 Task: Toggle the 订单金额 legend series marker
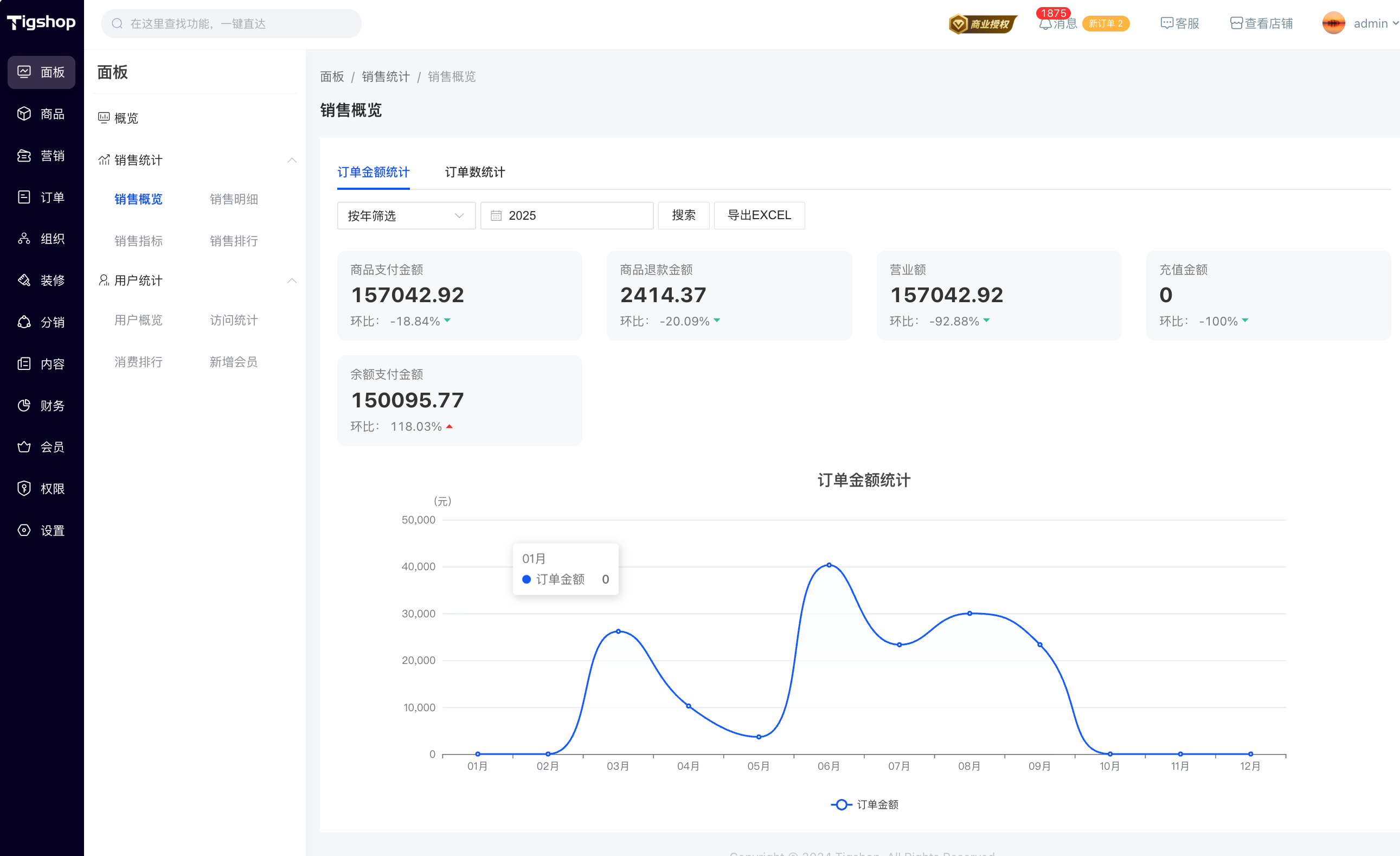coord(842,804)
